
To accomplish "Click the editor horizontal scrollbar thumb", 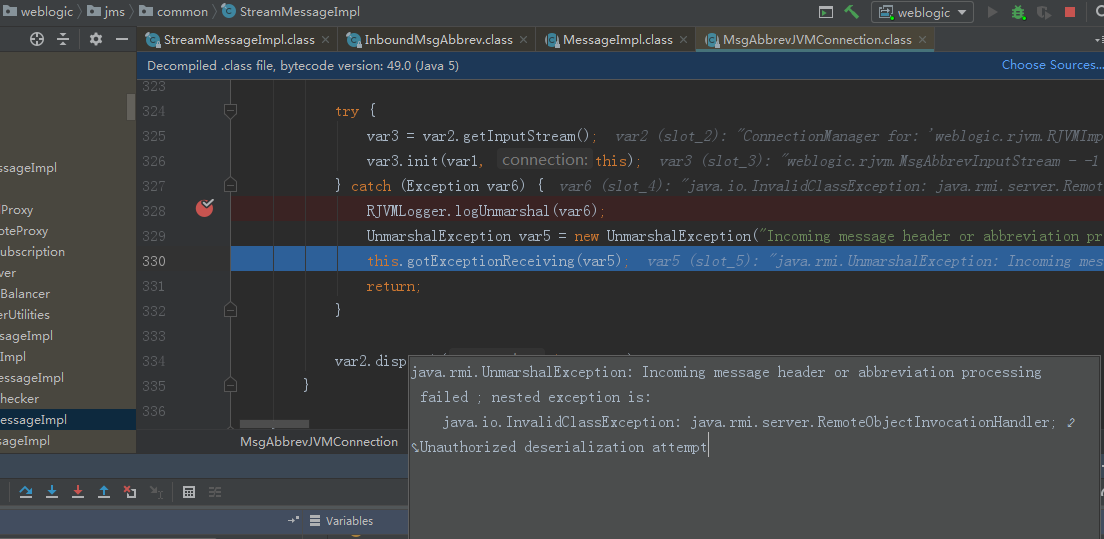I will (274, 424).
